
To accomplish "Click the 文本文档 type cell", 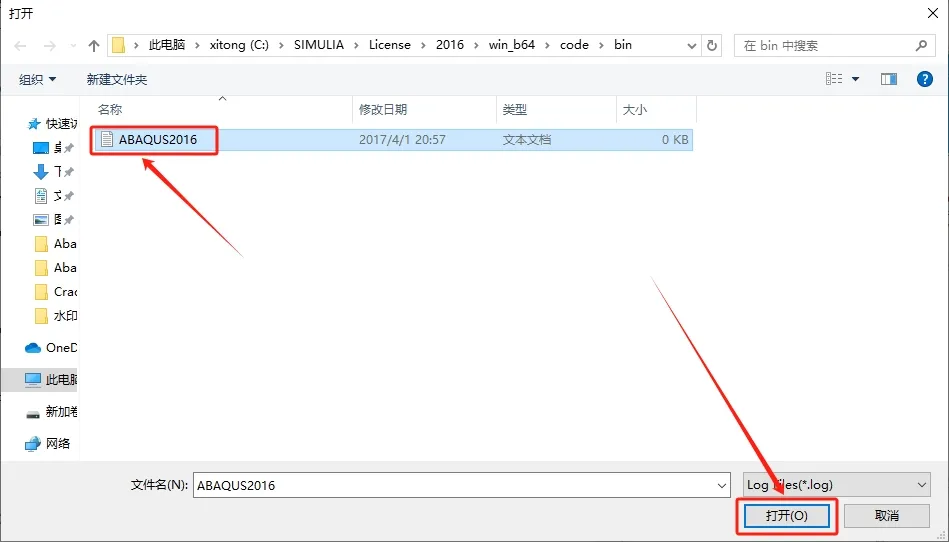I will click(527, 140).
